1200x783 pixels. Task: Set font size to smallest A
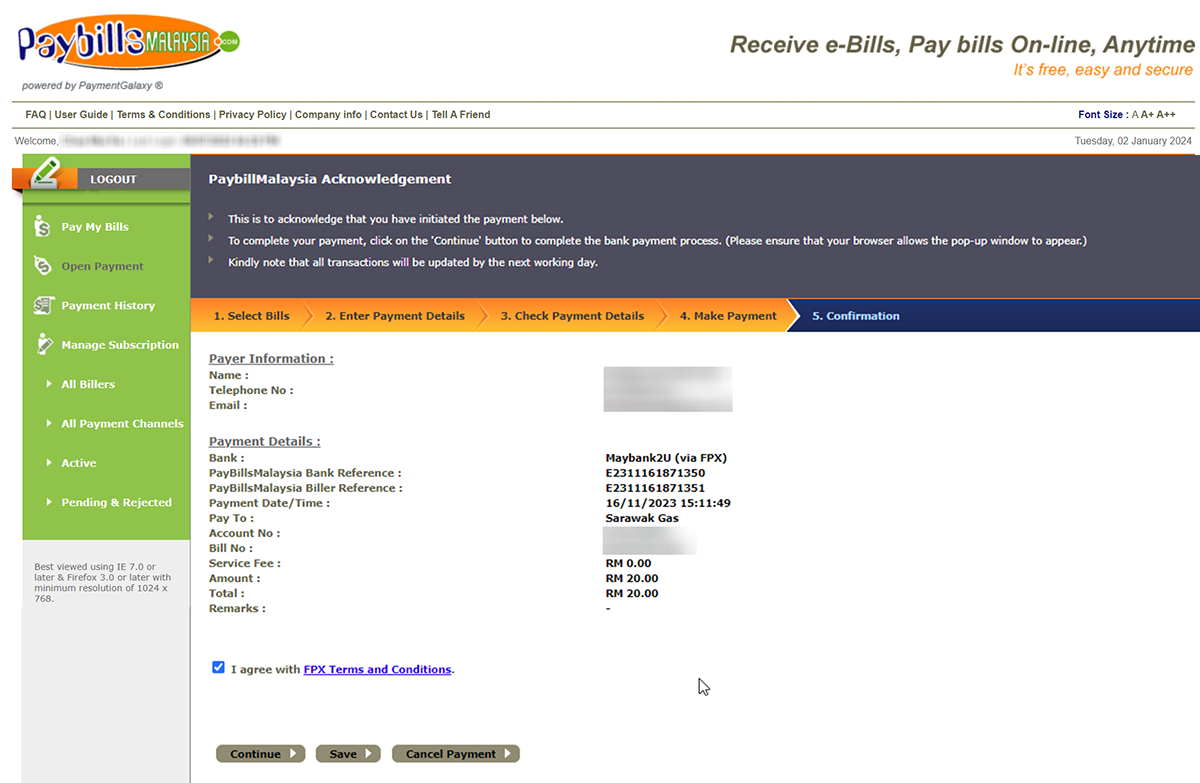(x=1135, y=115)
